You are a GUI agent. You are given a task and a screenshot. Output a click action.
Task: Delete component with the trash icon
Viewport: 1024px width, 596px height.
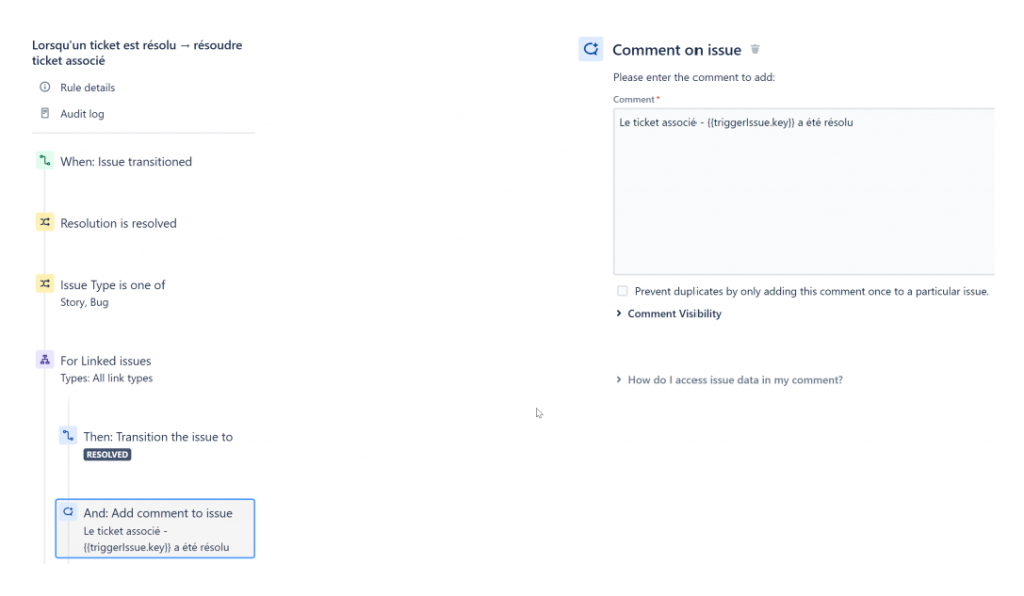755,49
